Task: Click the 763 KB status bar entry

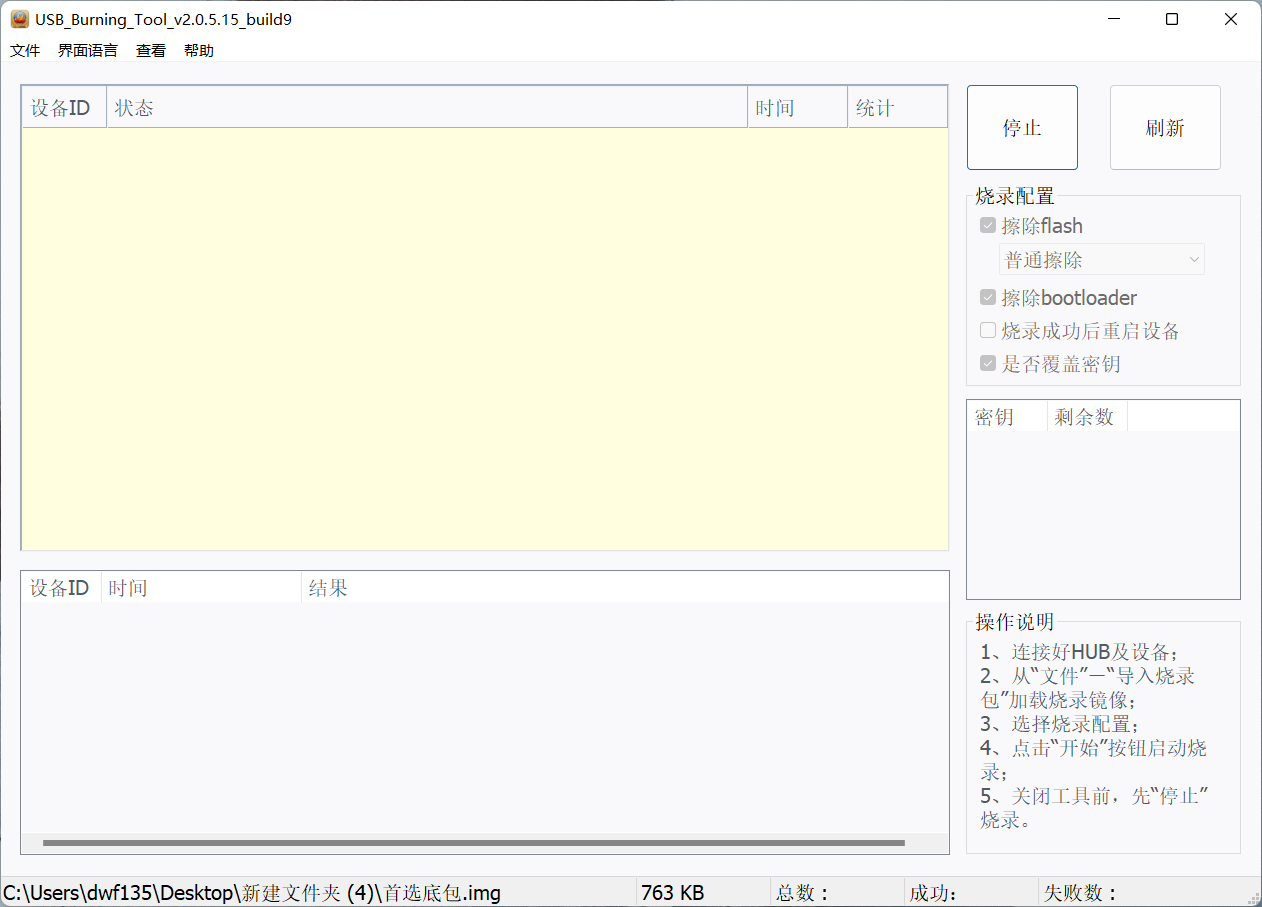Action: 672,893
